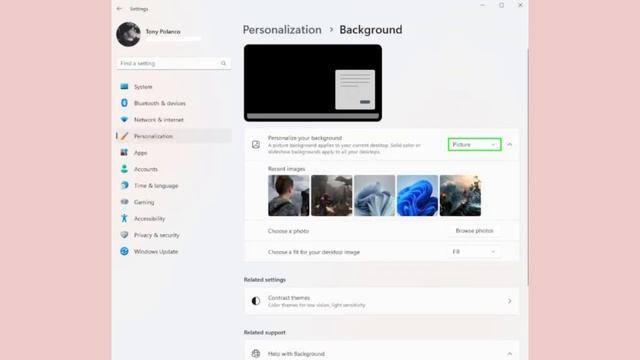640x360 pixels.
Task: Click the picture icon beside Personalize your background
Action: pos(256,144)
